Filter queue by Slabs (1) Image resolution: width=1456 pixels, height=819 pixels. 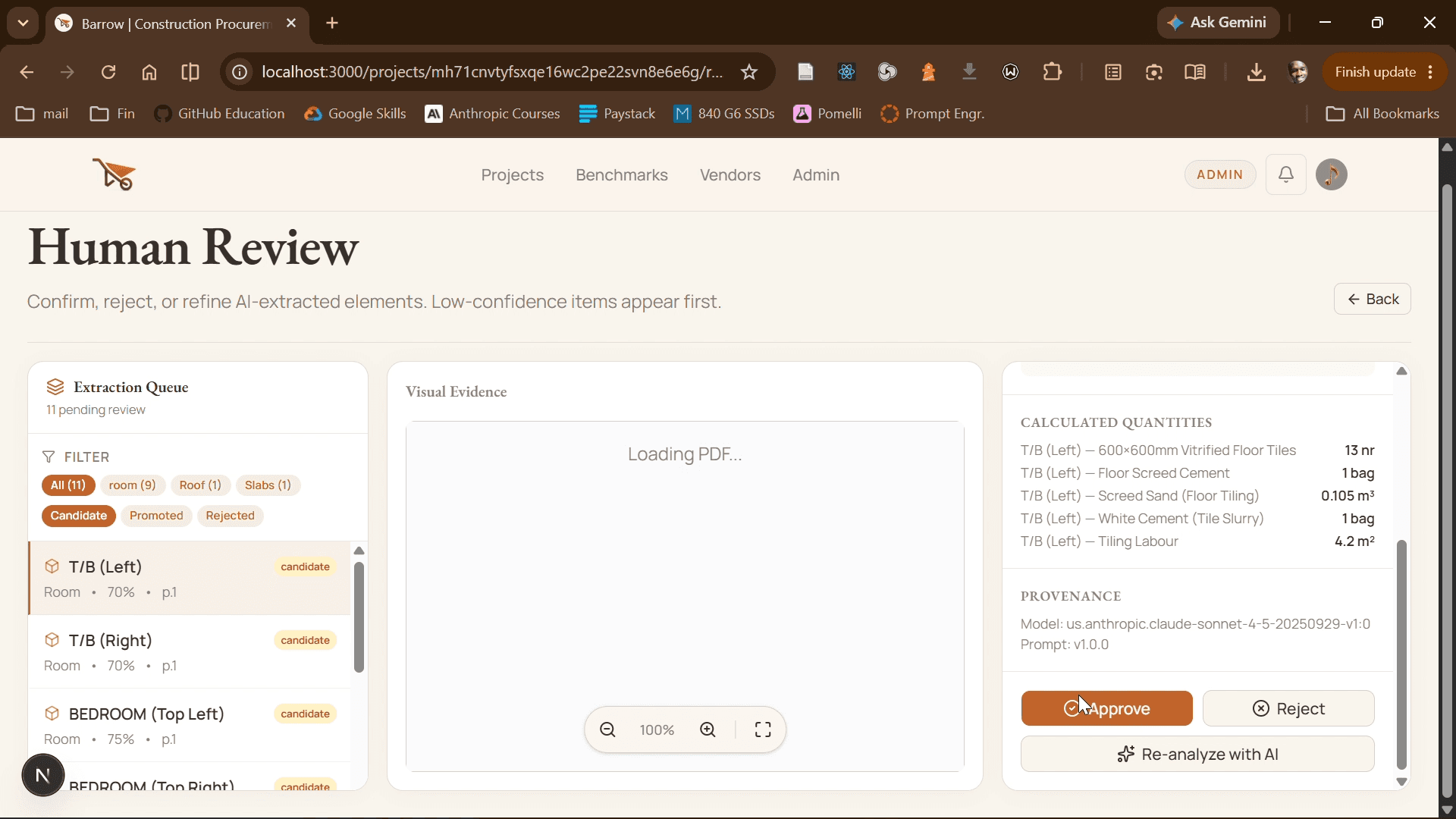click(x=268, y=485)
